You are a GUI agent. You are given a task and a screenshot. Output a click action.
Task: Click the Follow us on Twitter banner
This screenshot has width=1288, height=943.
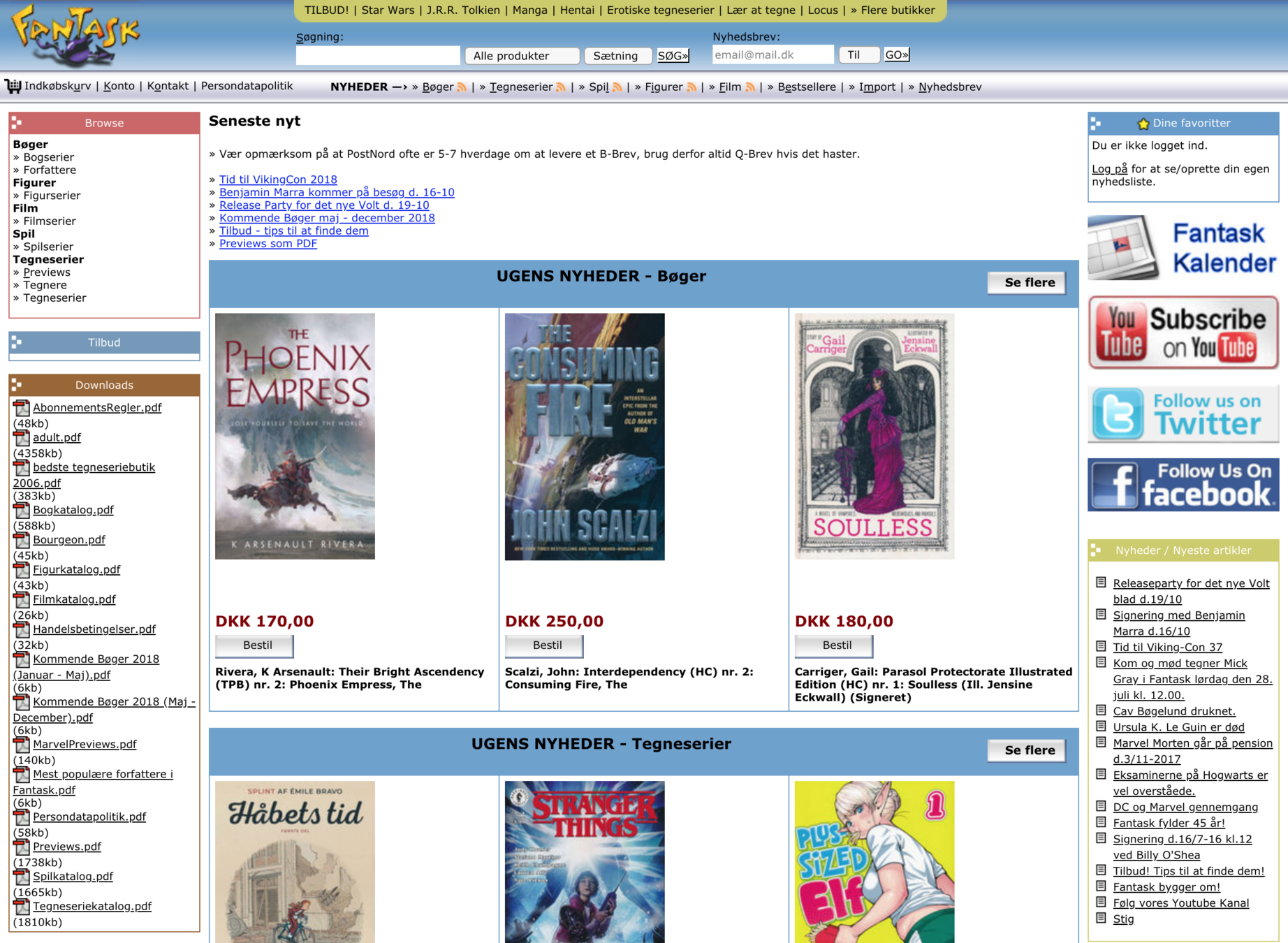coord(1183,414)
